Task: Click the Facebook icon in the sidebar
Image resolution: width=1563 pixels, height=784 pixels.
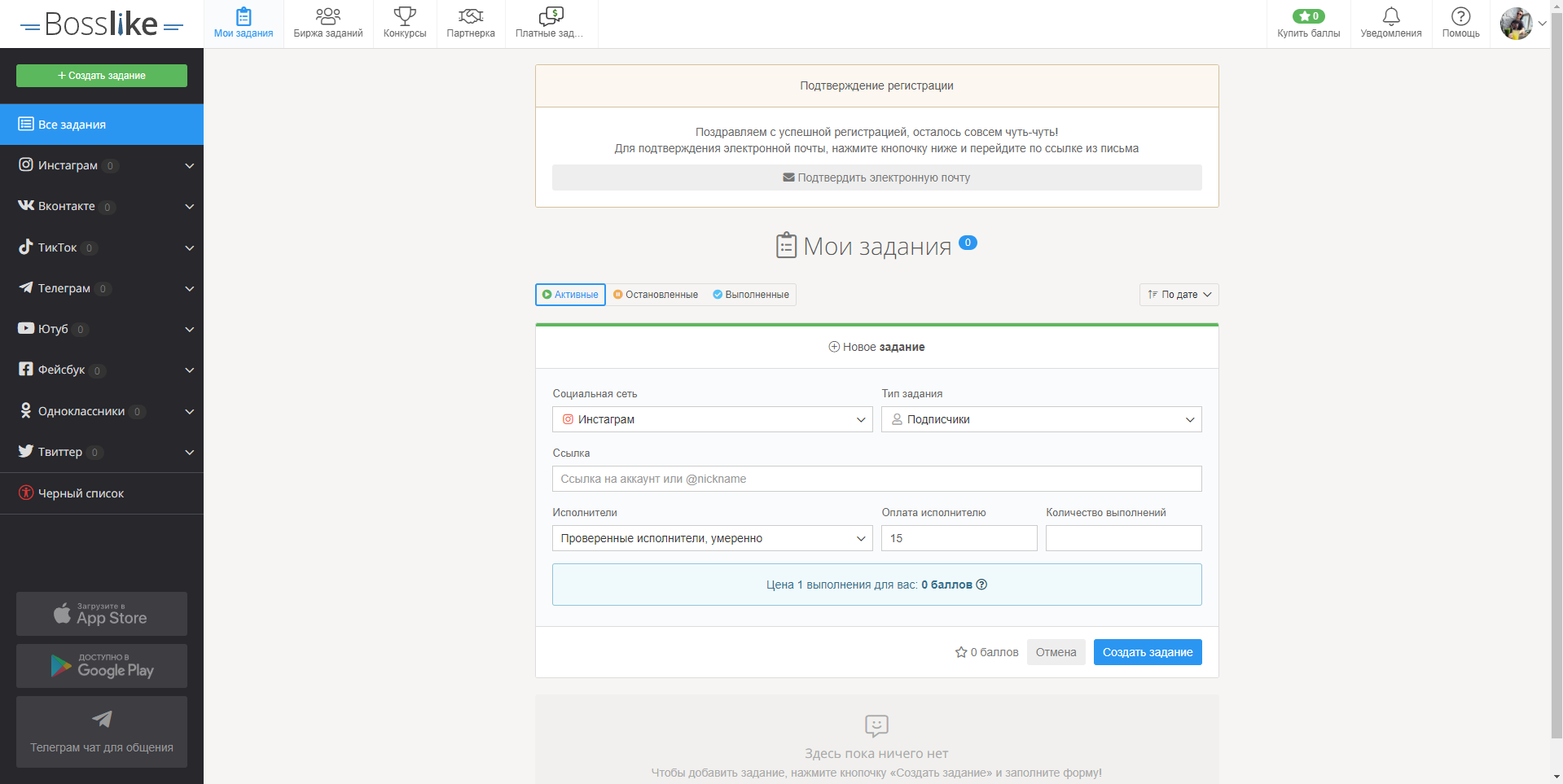Action: click(26, 369)
